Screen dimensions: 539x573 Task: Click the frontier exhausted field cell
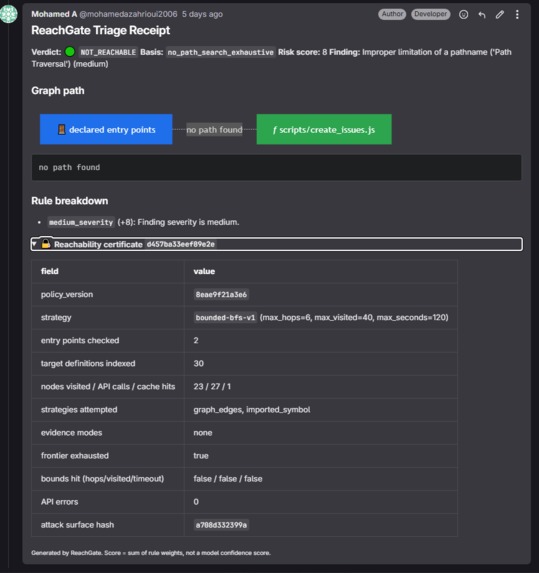[108, 455]
